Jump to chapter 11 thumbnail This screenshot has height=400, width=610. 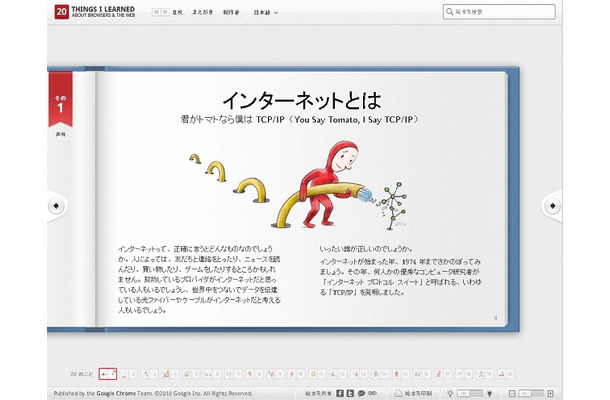click(317, 374)
